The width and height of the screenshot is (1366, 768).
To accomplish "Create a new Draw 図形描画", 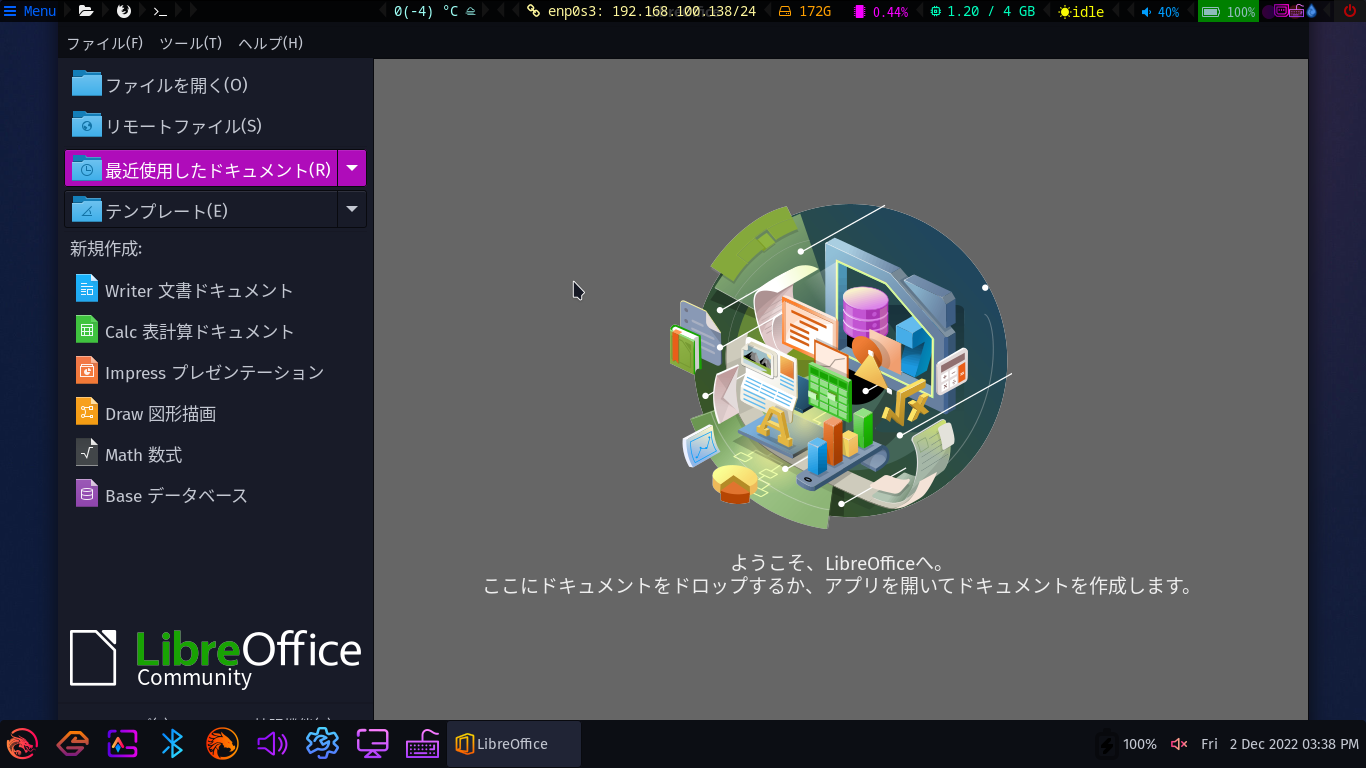I will pyautogui.click(x=215, y=413).
